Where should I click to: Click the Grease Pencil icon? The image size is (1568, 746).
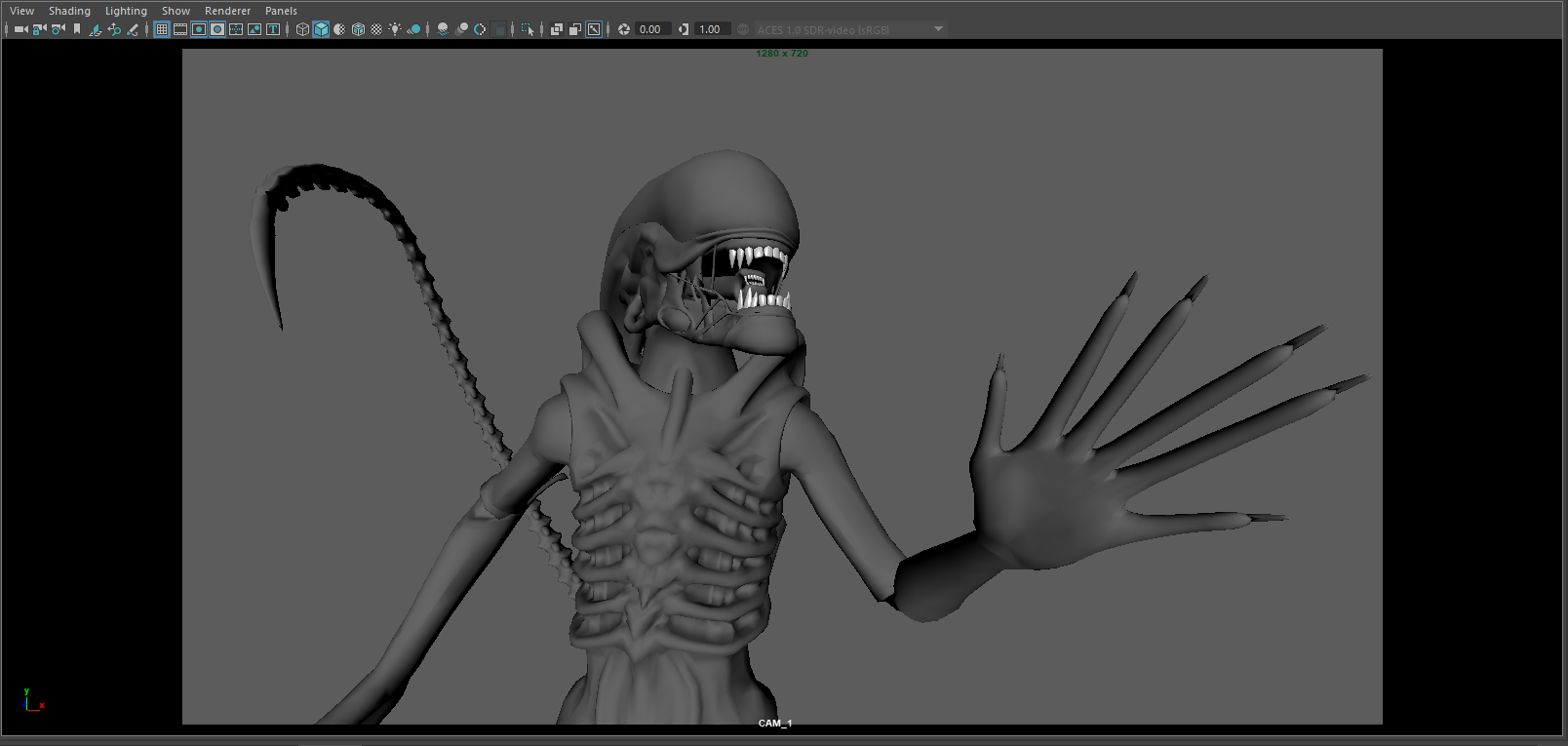(x=133, y=29)
